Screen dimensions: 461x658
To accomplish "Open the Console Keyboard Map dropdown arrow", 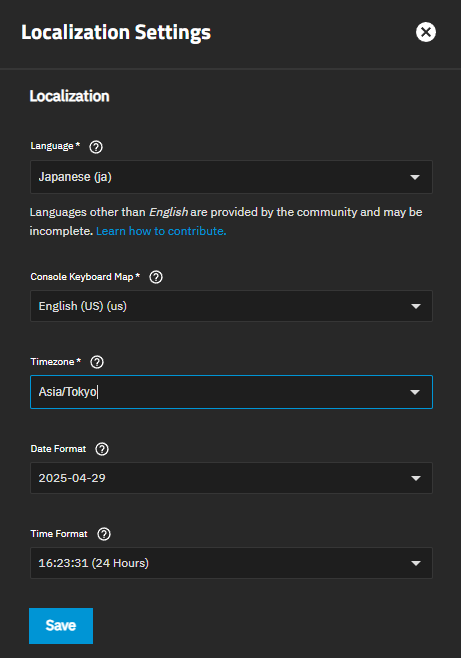I will click(416, 306).
